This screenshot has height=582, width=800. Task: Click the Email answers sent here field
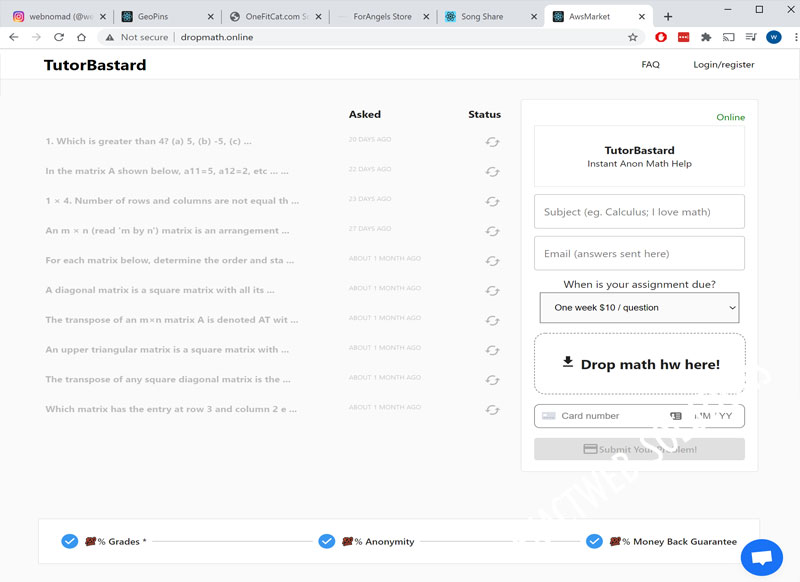click(x=639, y=254)
